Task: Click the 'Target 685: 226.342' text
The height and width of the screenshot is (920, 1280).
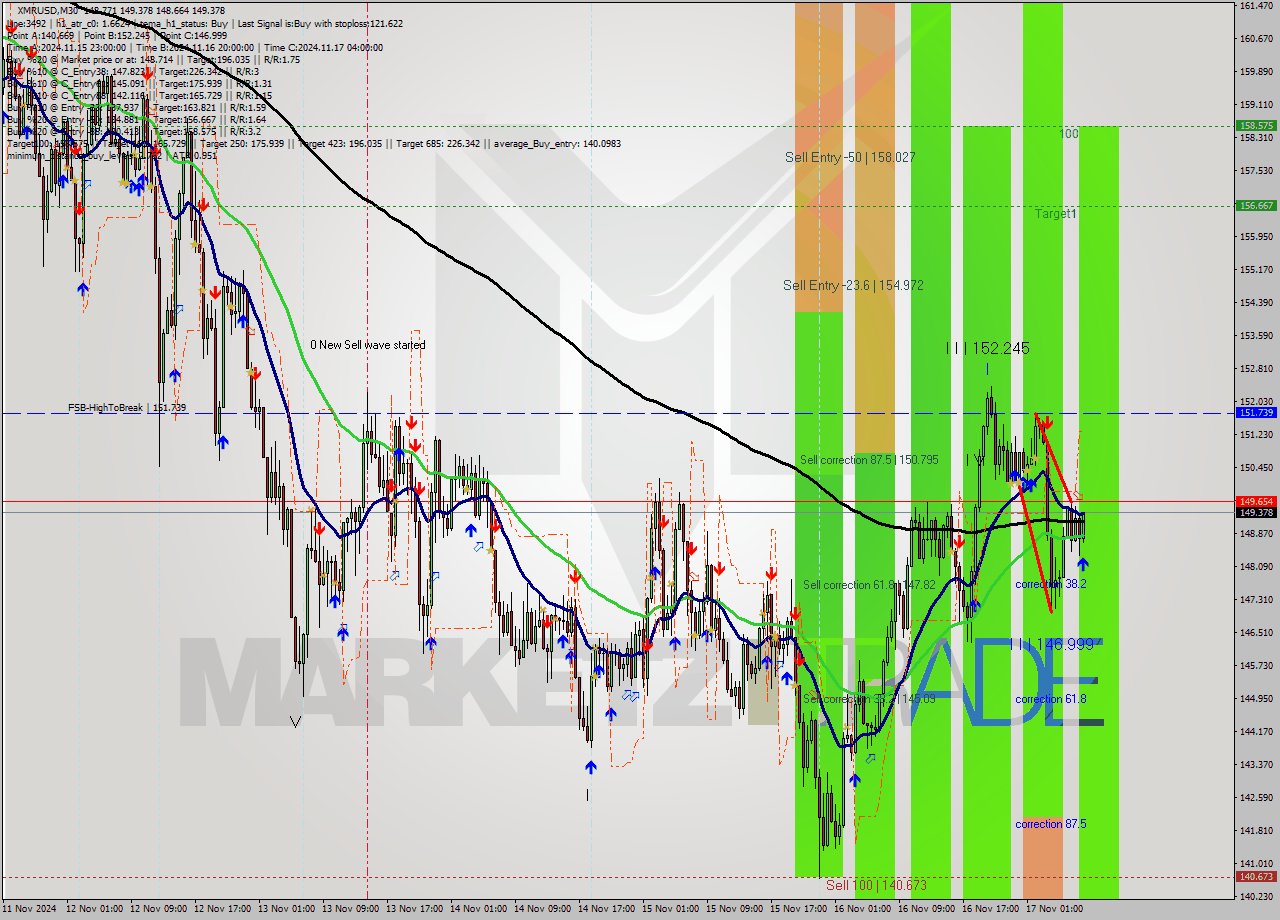Action: 437,143
